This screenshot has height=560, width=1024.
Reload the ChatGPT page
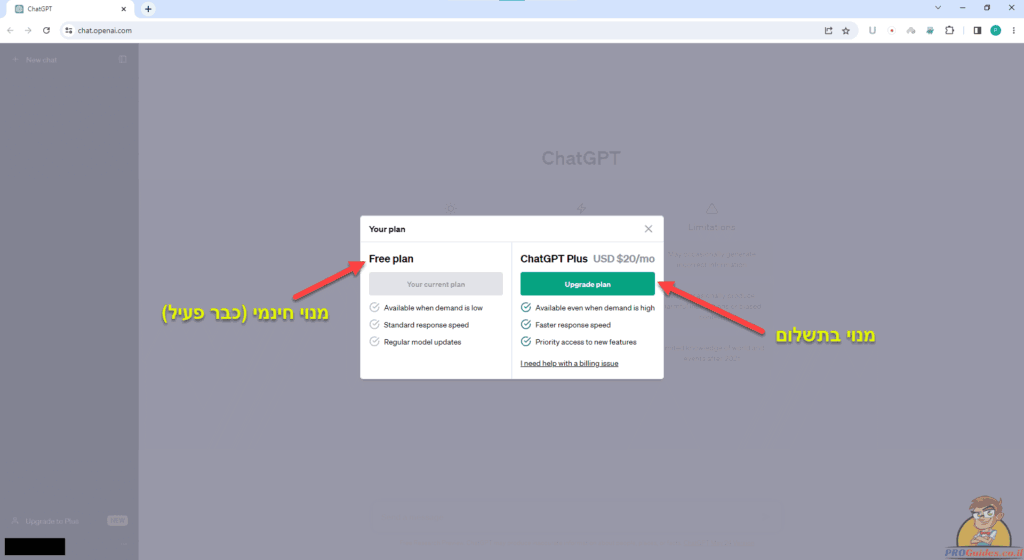coord(46,31)
